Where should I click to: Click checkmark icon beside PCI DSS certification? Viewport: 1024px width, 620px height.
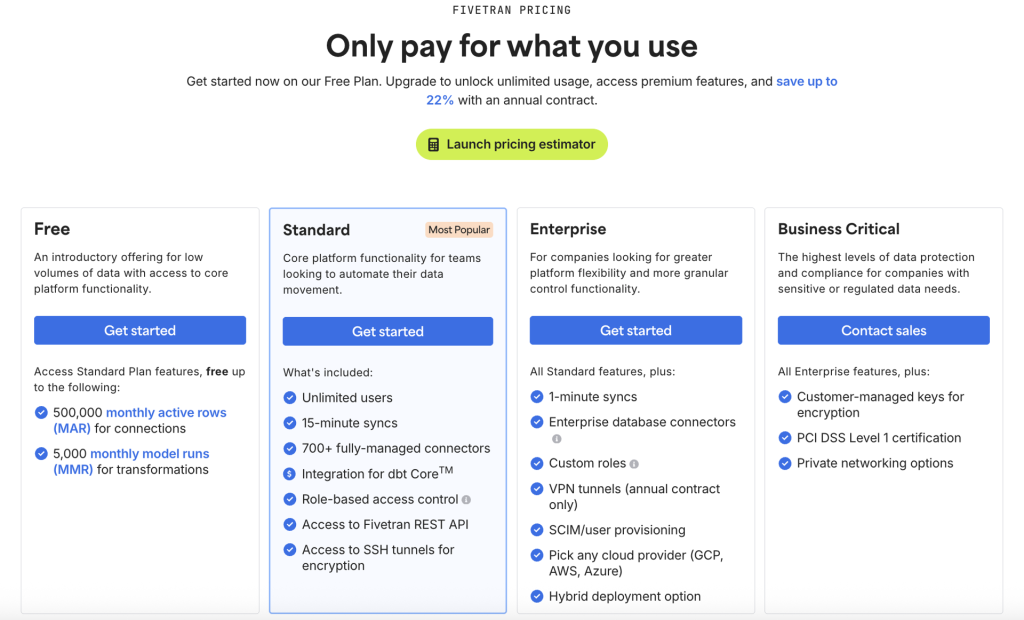click(x=785, y=438)
